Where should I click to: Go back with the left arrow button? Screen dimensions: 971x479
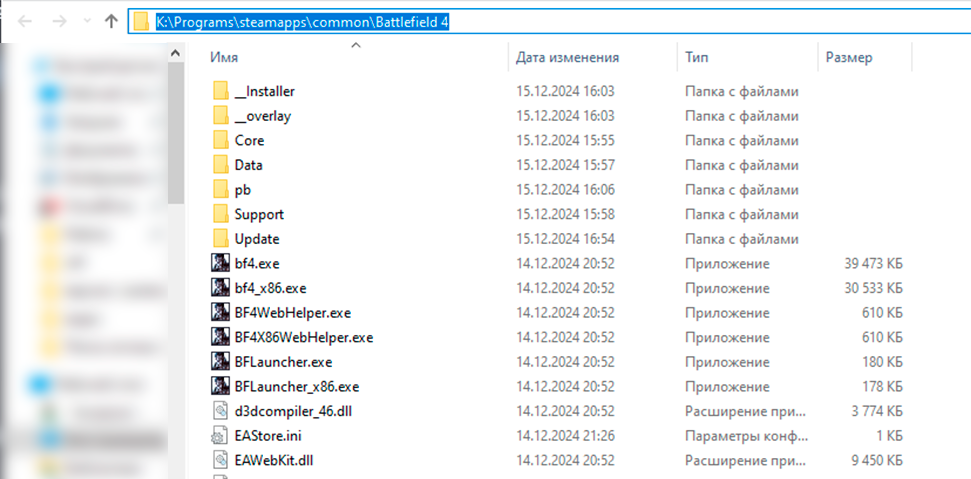click(25, 22)
